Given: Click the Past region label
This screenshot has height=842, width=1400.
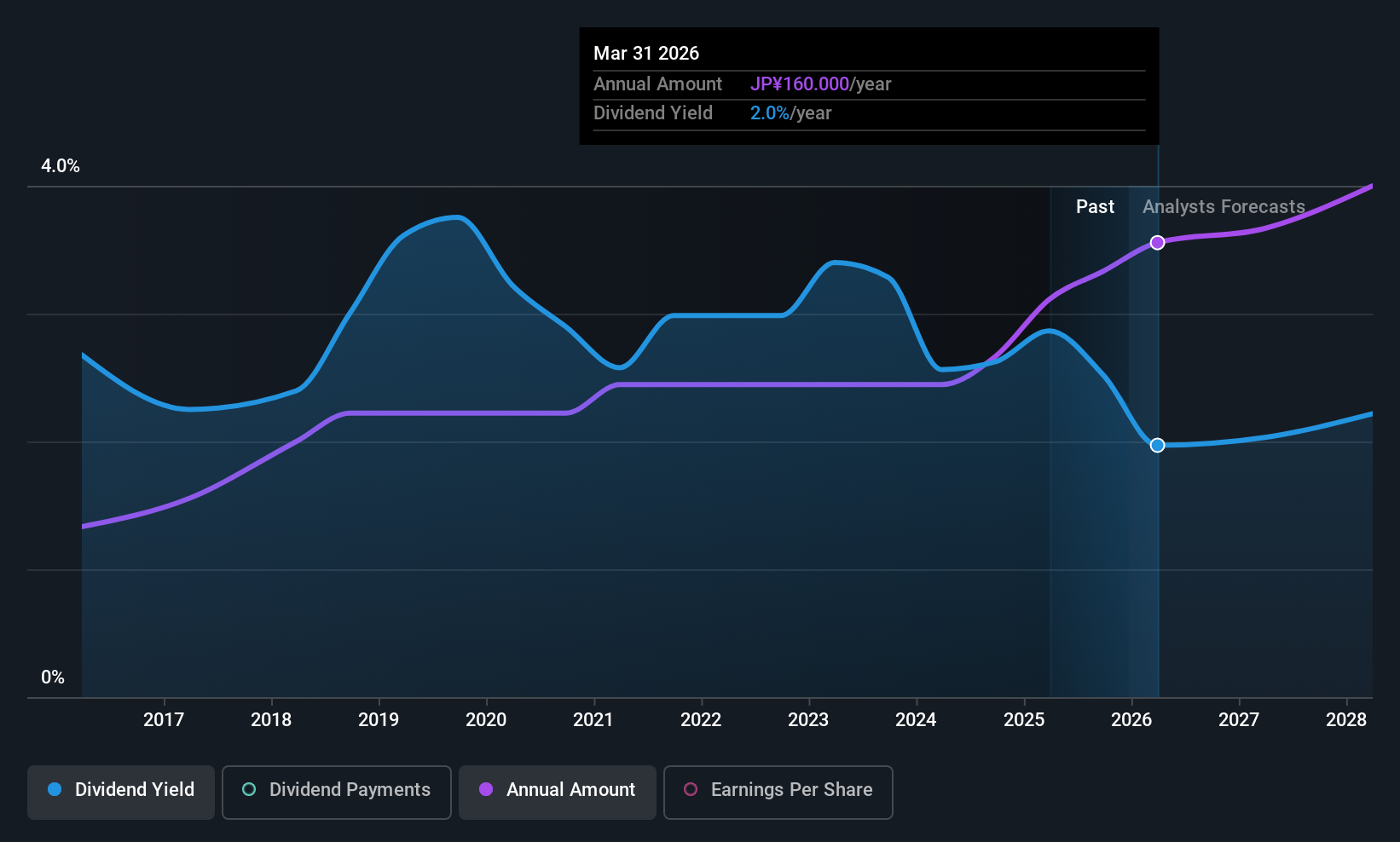Looking at the screenshot, I should point(1095,206).
